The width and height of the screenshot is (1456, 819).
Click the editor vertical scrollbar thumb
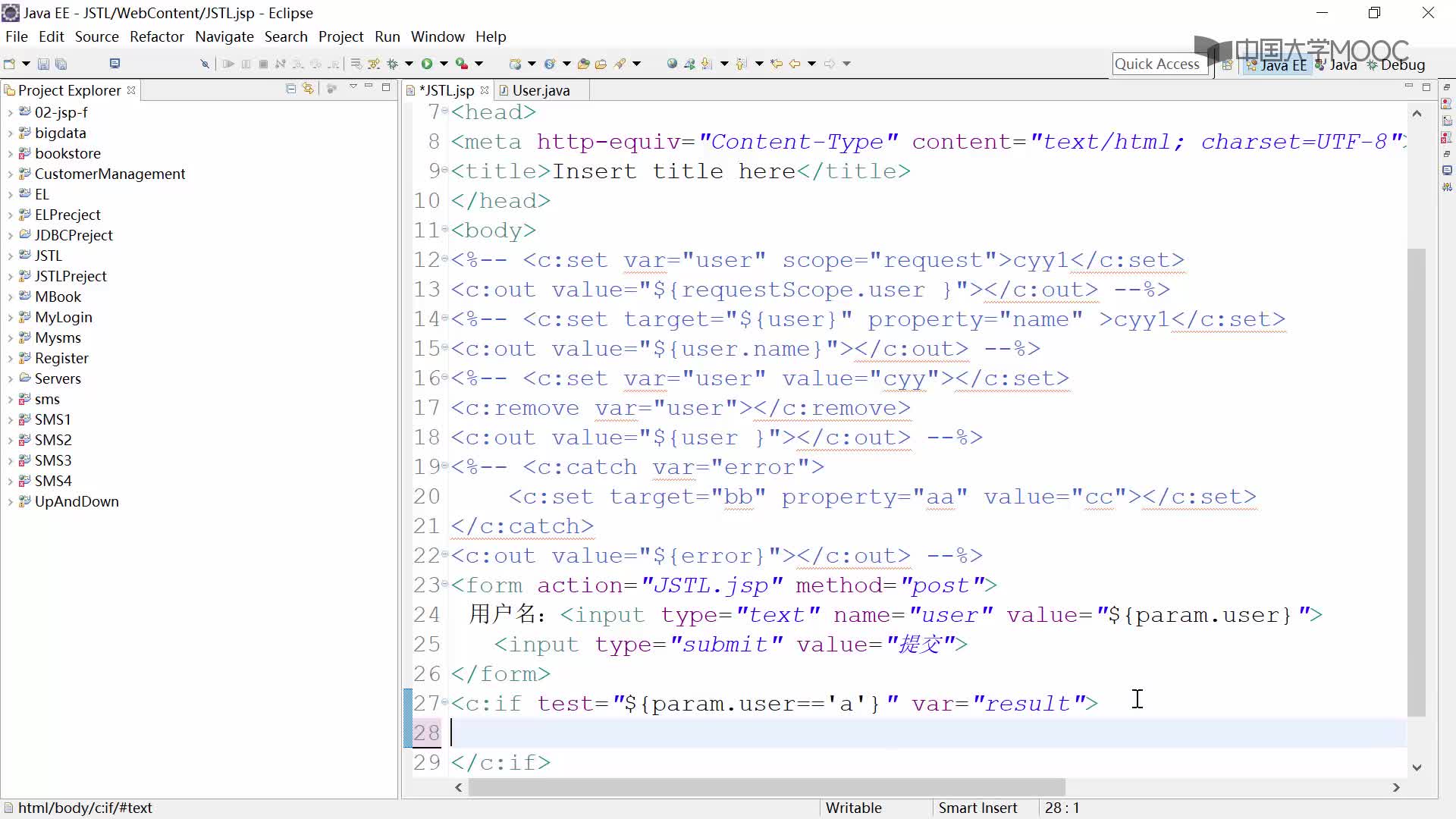tap(1417, 482)
